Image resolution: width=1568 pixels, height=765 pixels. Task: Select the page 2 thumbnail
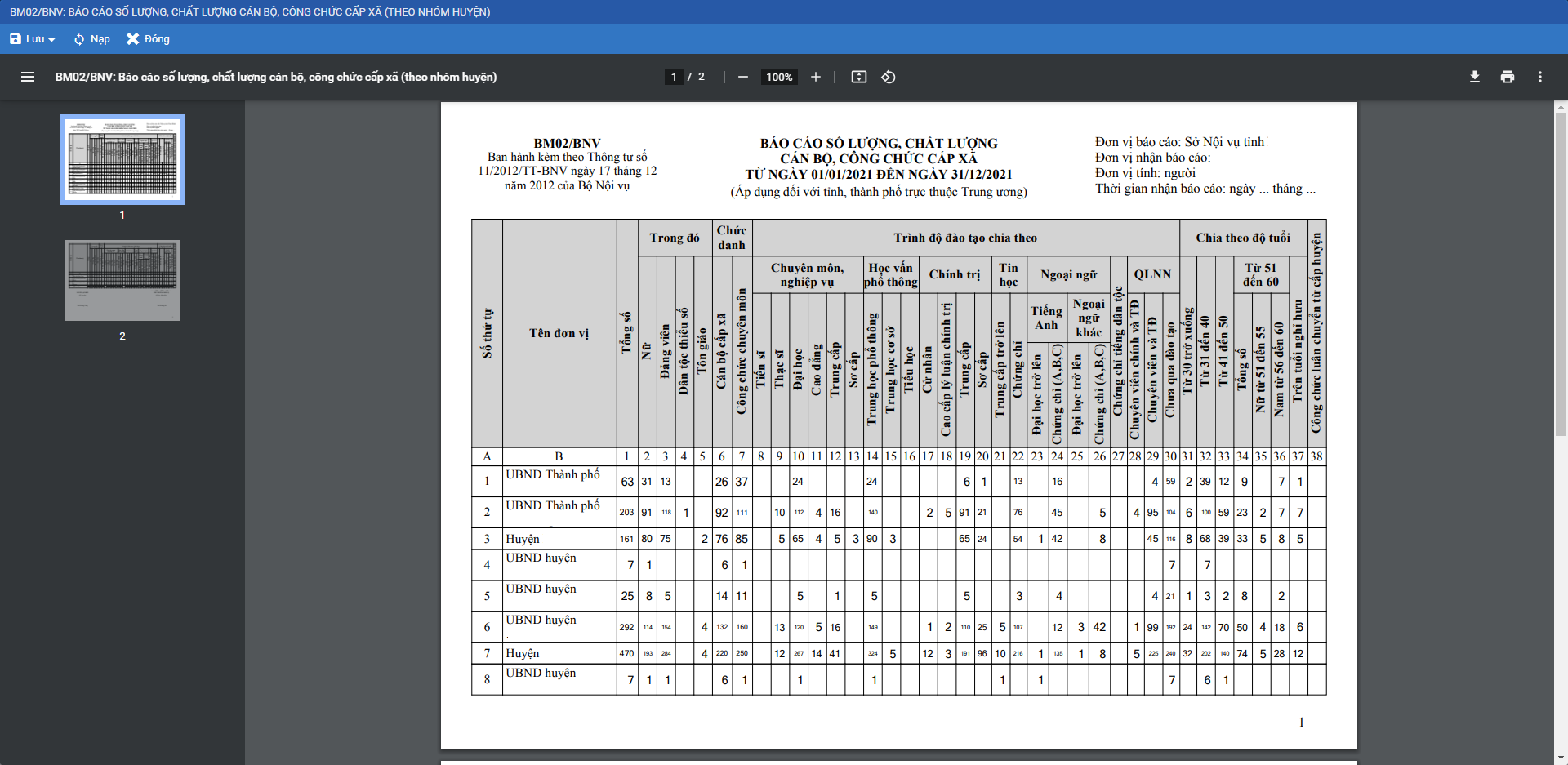[122, 280]
